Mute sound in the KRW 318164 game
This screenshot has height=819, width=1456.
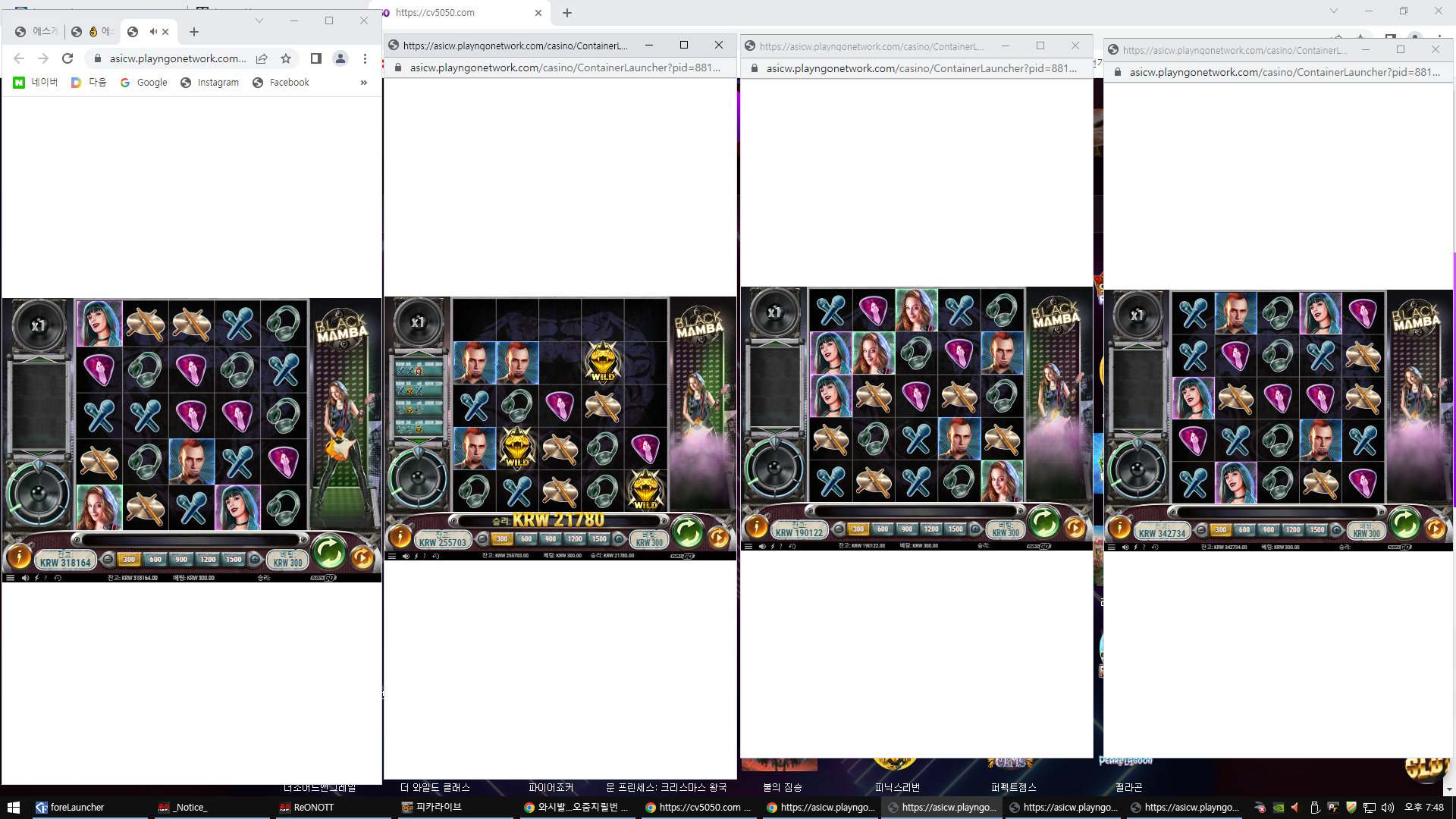click(25, 578)
